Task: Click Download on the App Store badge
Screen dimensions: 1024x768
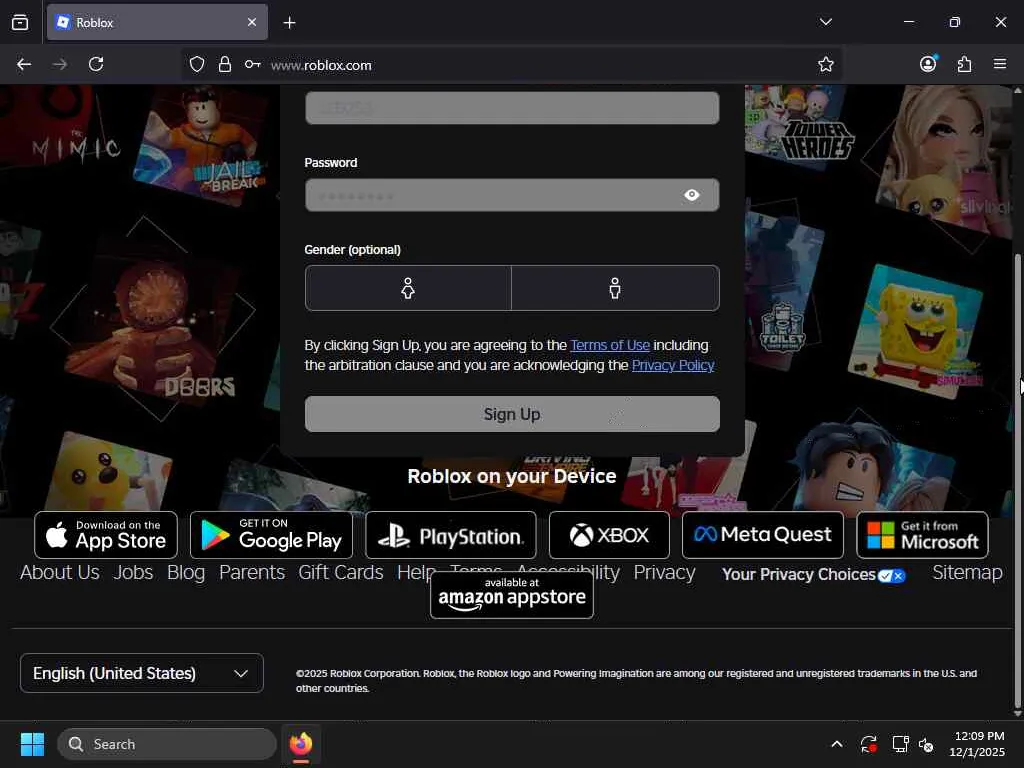Action: pyautogui.click(x=106, y=535)
